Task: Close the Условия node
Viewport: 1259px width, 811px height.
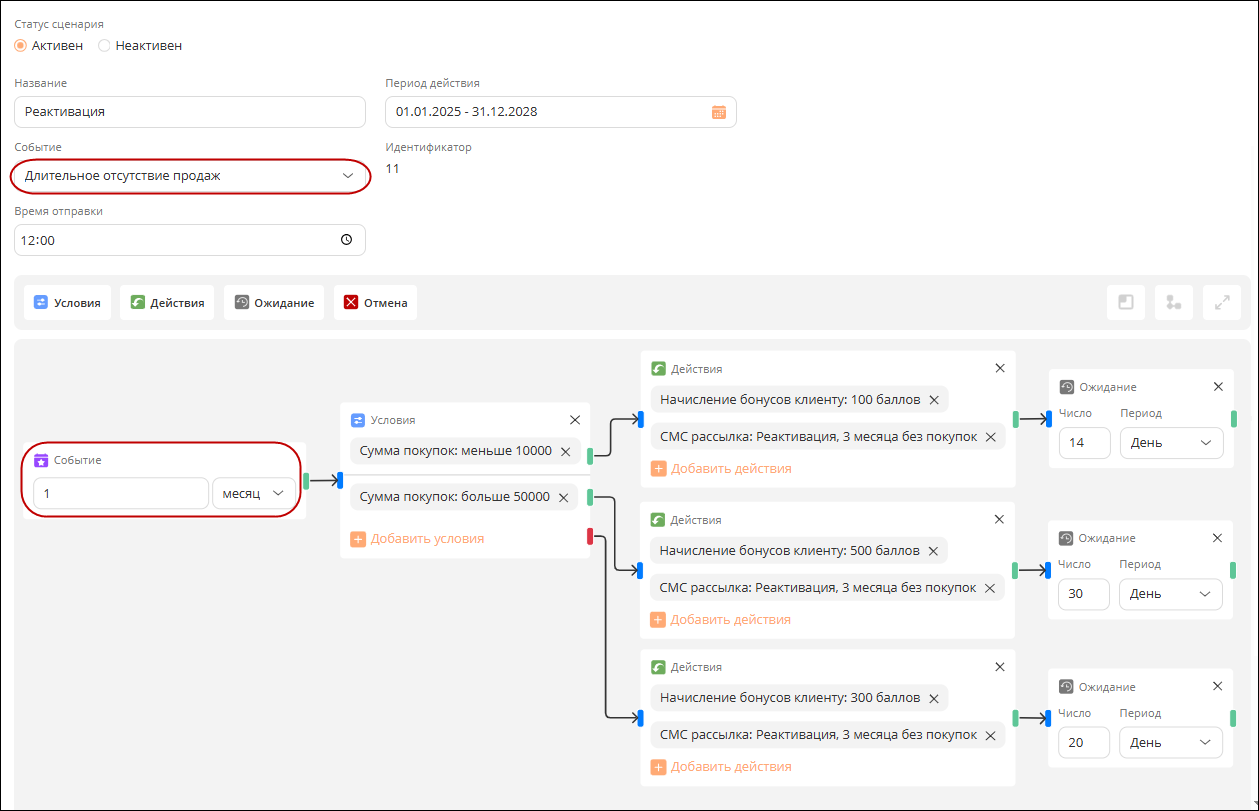Action: 575,420
